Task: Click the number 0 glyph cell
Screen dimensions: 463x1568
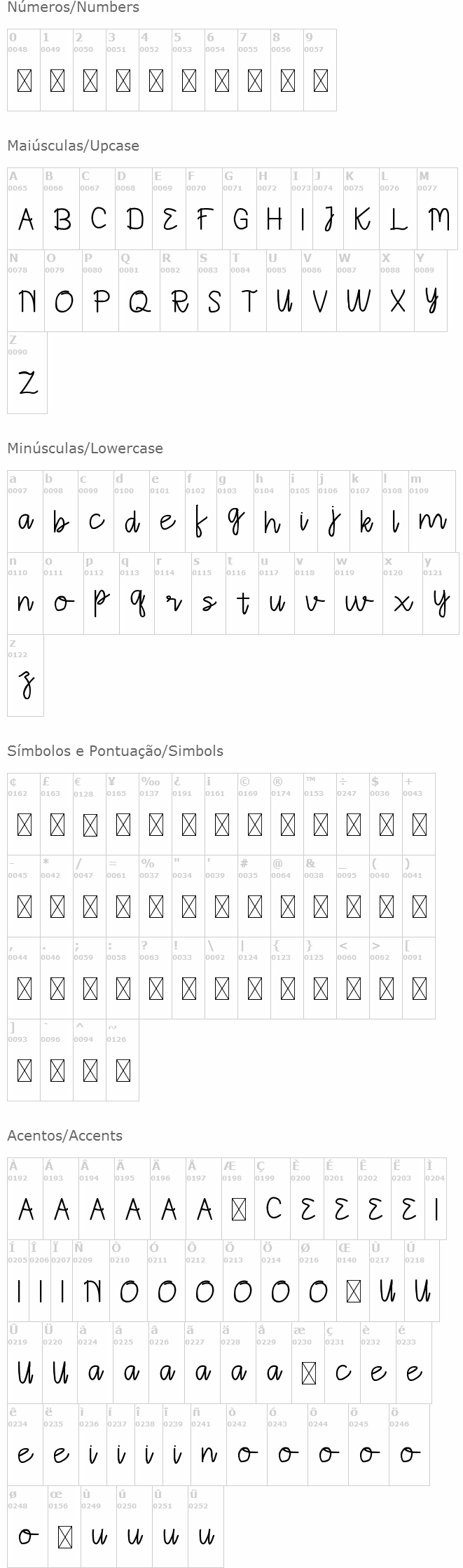Action: coord(24,70)
